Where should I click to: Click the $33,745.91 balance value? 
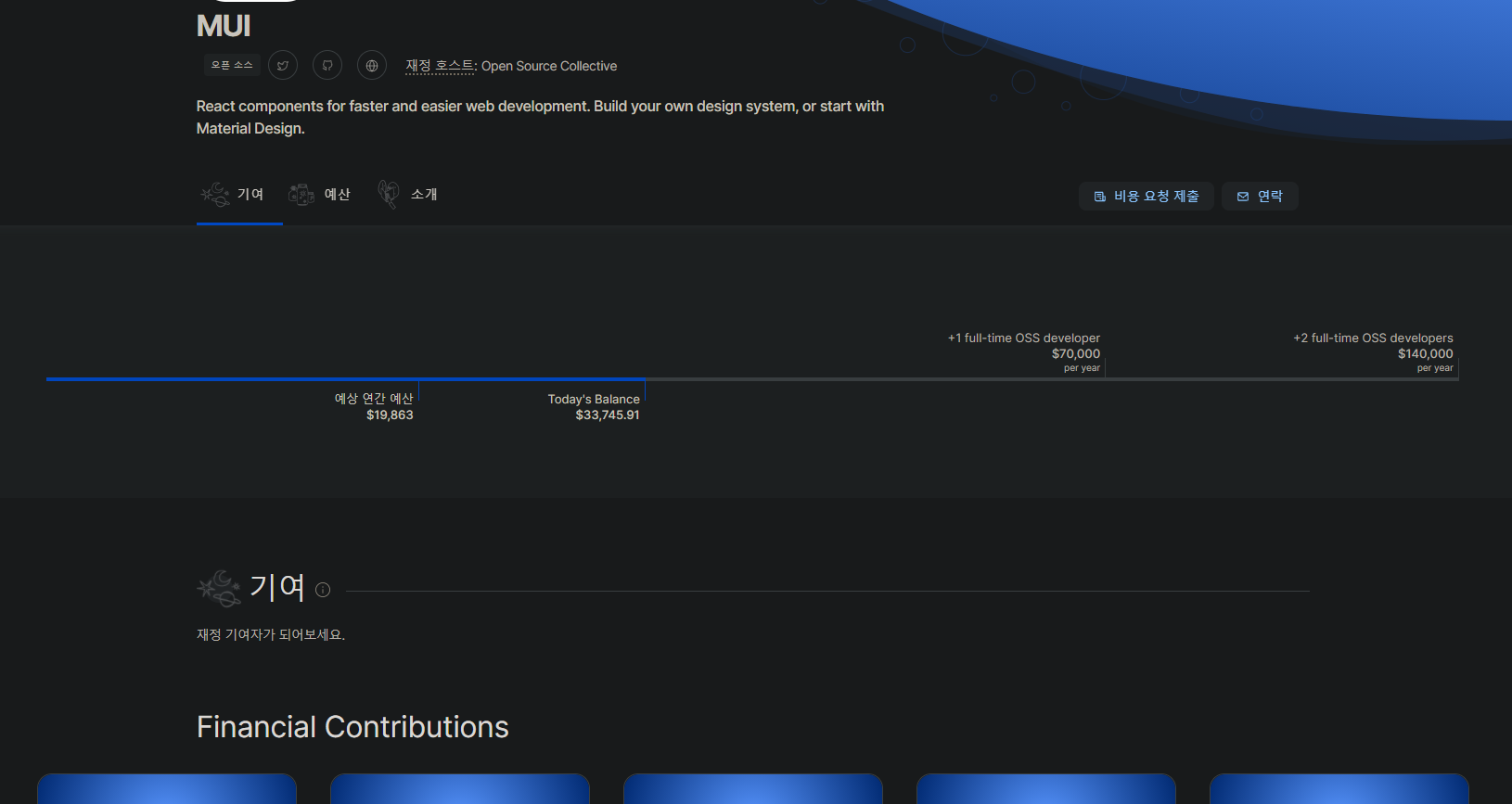coord(608,415)
